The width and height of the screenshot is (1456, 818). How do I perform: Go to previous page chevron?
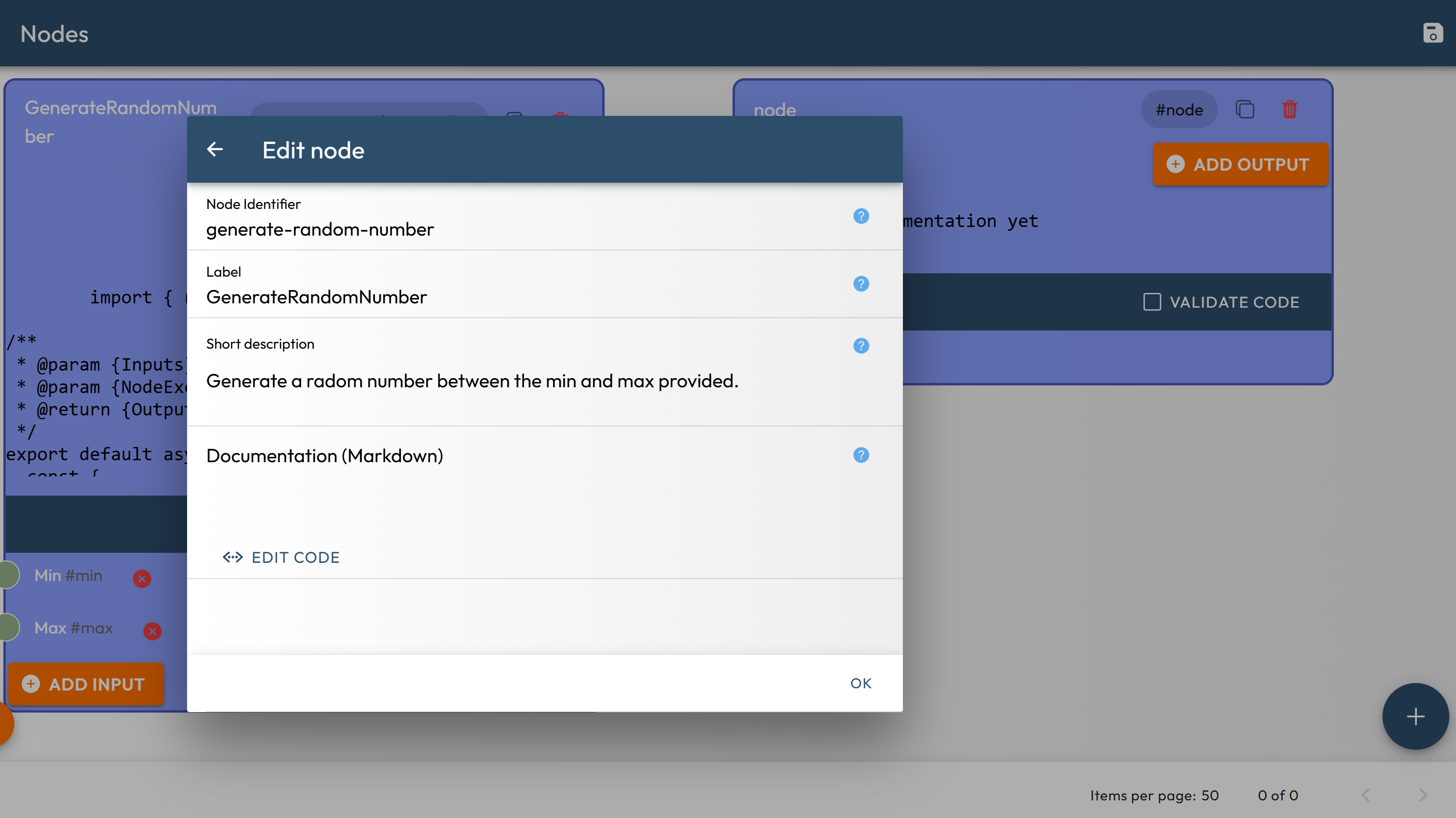[1365, 796]
